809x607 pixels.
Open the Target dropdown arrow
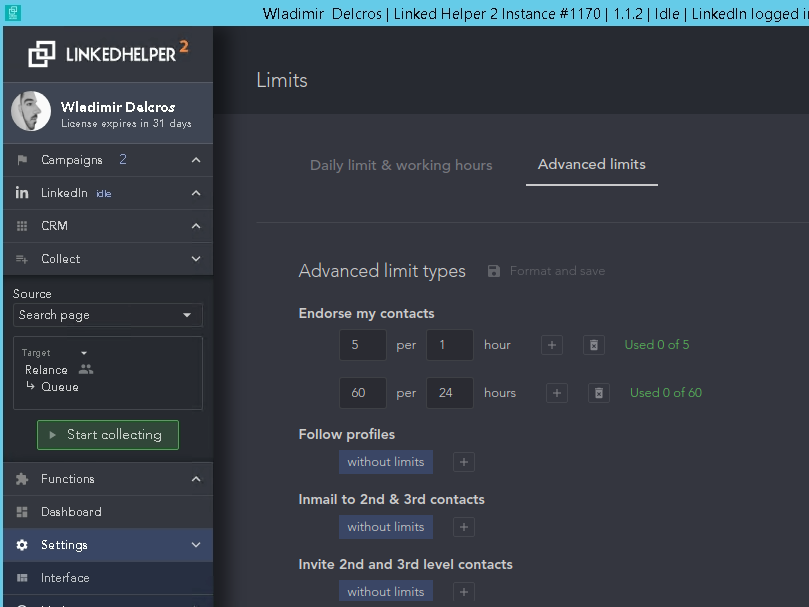pos(84,353)
